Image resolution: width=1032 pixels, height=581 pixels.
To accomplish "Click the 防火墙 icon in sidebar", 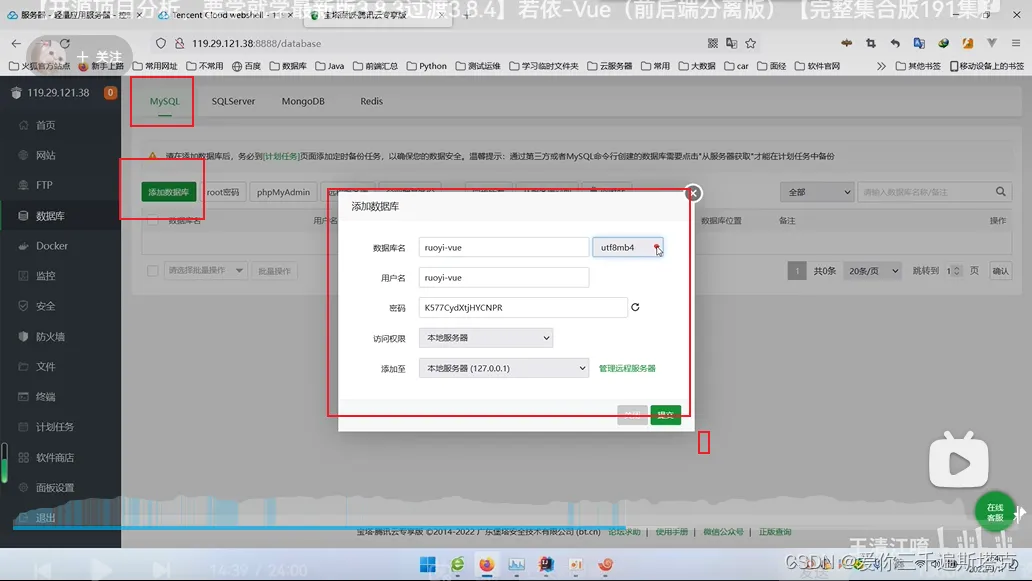I will [x=24, y=336].
